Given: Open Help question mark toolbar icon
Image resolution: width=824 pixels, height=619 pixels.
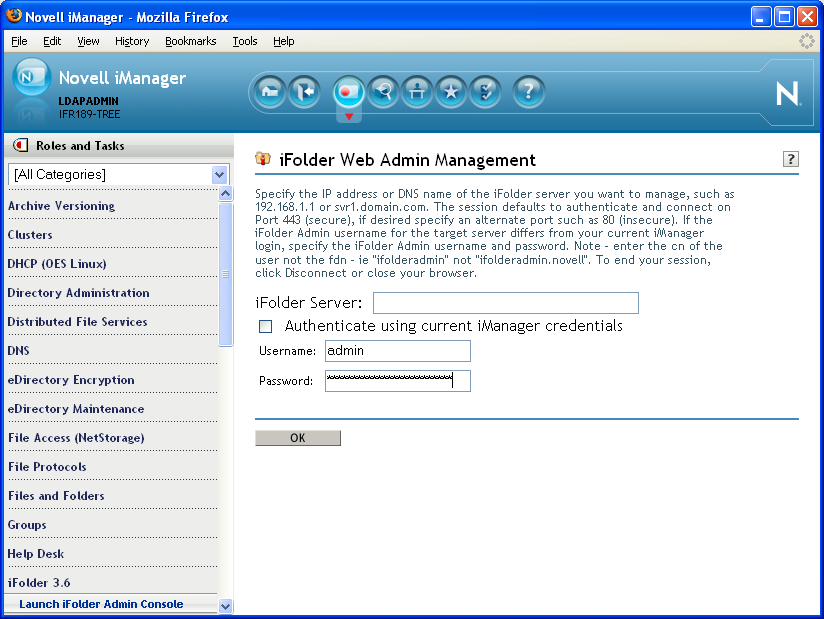Looking at the screenshot, I should (529, 92).
